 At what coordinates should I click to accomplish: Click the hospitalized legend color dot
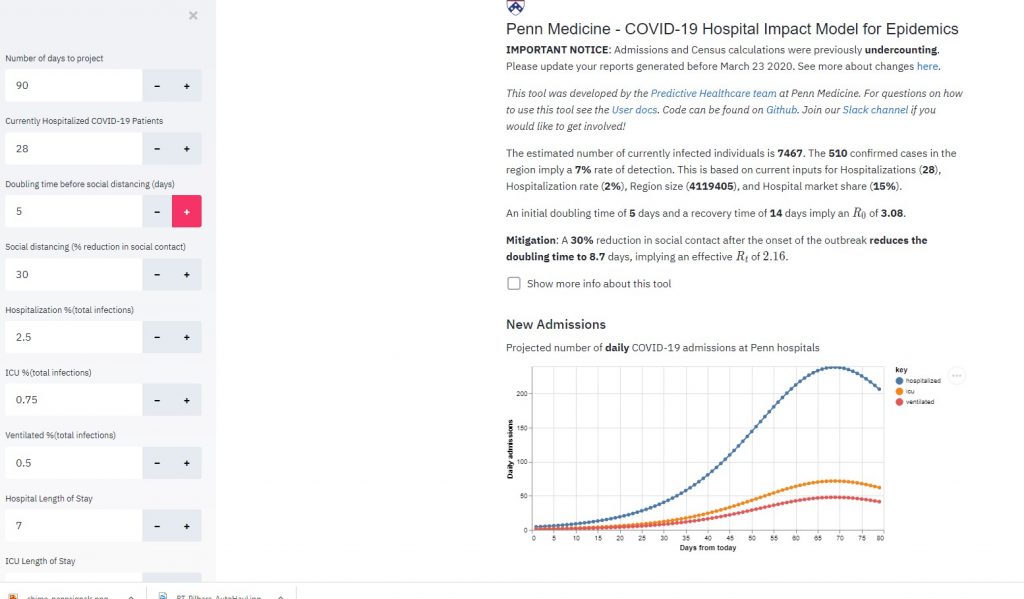[900, 381]
